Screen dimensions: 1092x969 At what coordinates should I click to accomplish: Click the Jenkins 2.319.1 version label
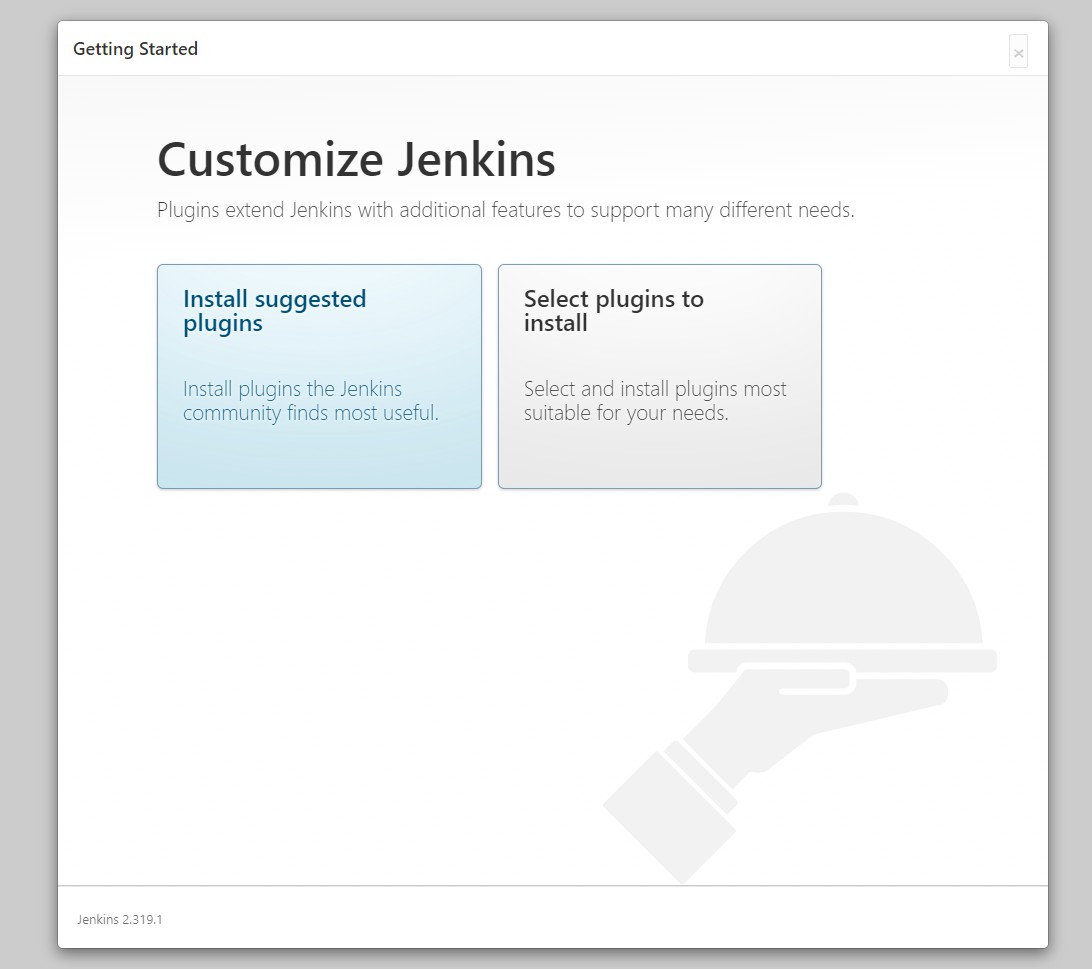click(x=120, y=920)
